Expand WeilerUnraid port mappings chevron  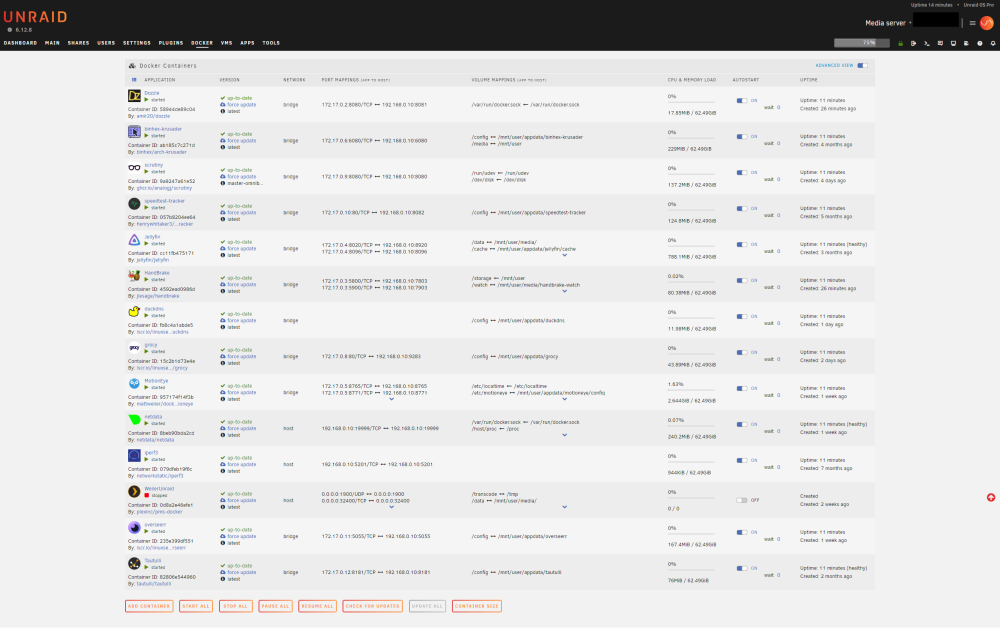(x=392, y=507)
